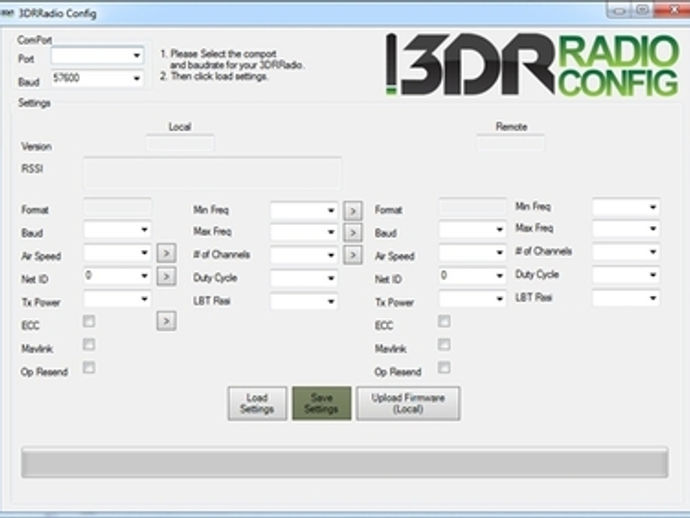Screen dimensions: 690x518
Task: Click the Save Settings button
Action: 322,404
